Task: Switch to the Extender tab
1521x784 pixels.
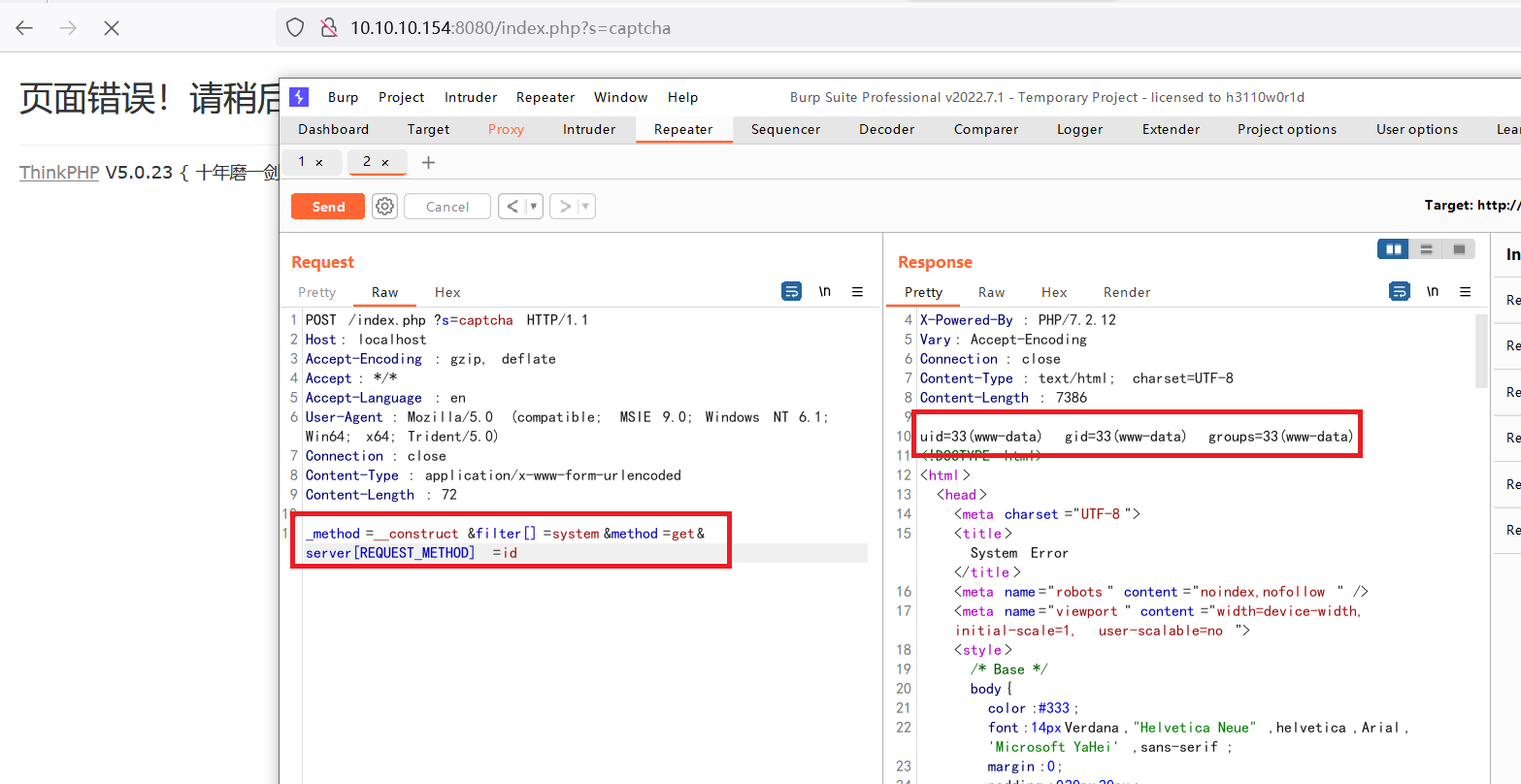Action: click(1171, 129)
